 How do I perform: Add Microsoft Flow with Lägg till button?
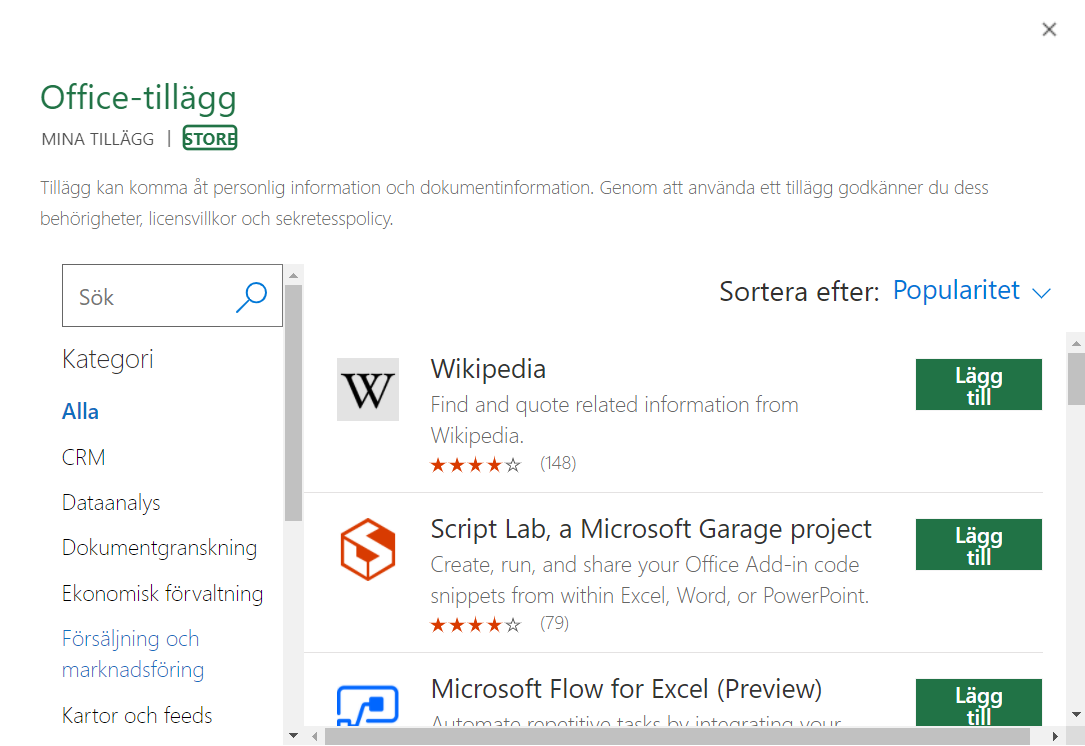click(x=978, y=702)
